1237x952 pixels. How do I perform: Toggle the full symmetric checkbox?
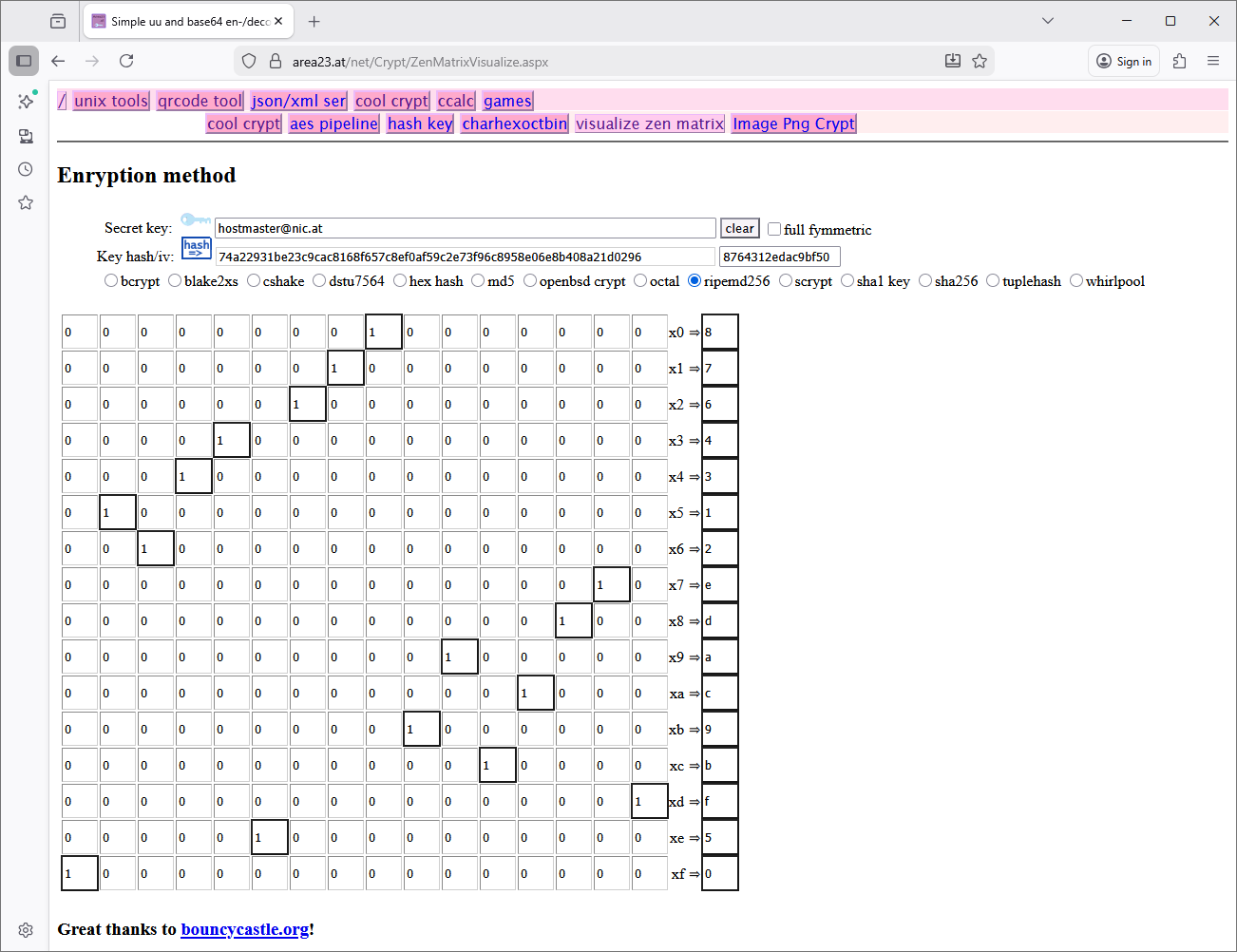774,229
